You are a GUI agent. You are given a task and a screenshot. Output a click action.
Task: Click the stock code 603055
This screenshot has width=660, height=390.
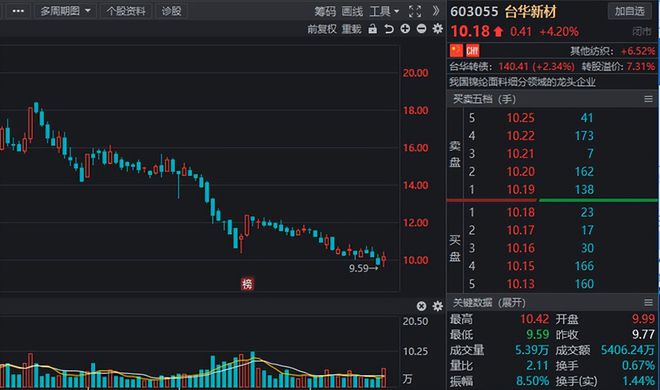(474, 11)
